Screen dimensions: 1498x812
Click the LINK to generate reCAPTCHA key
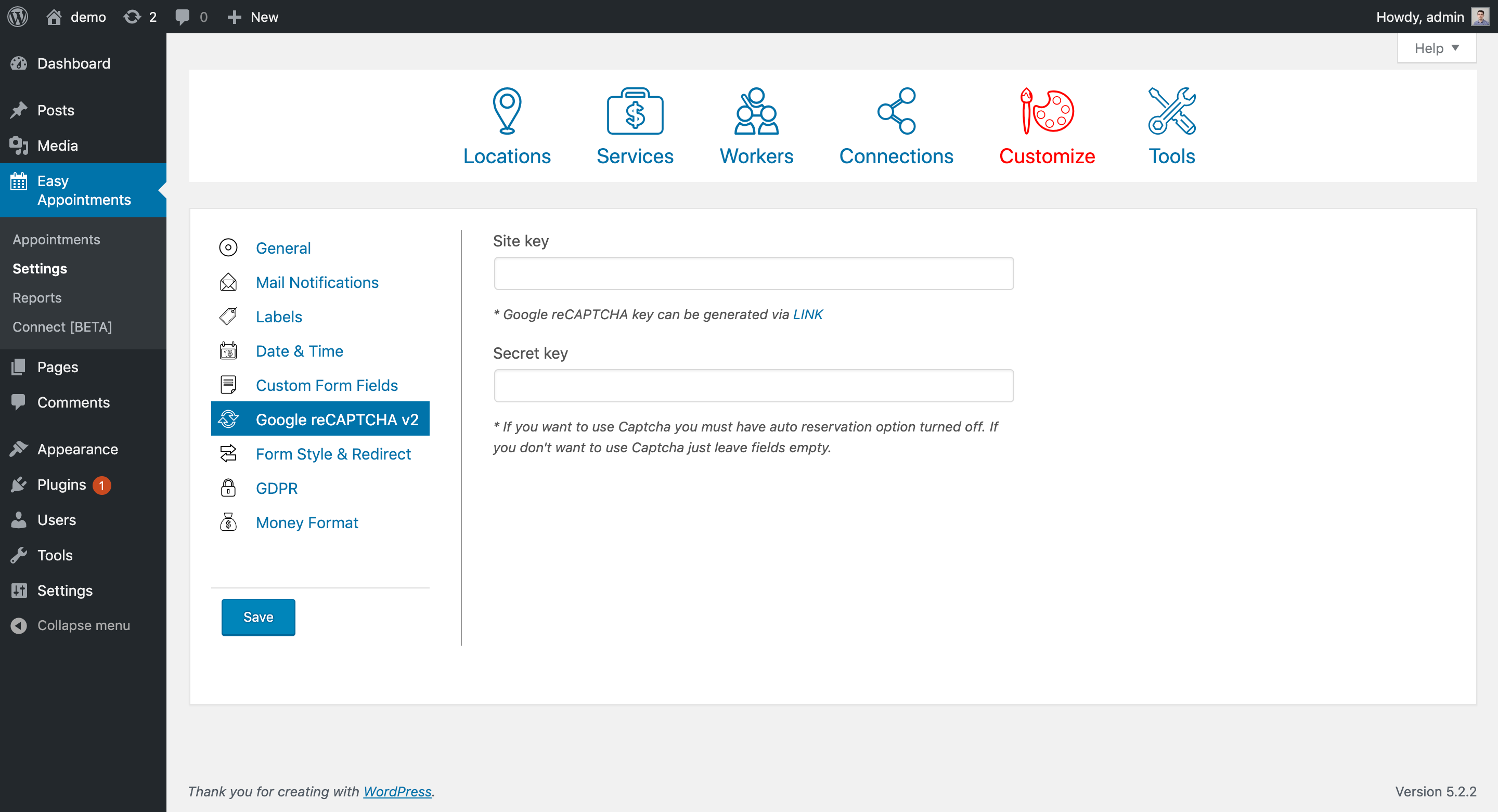(808, 314)
